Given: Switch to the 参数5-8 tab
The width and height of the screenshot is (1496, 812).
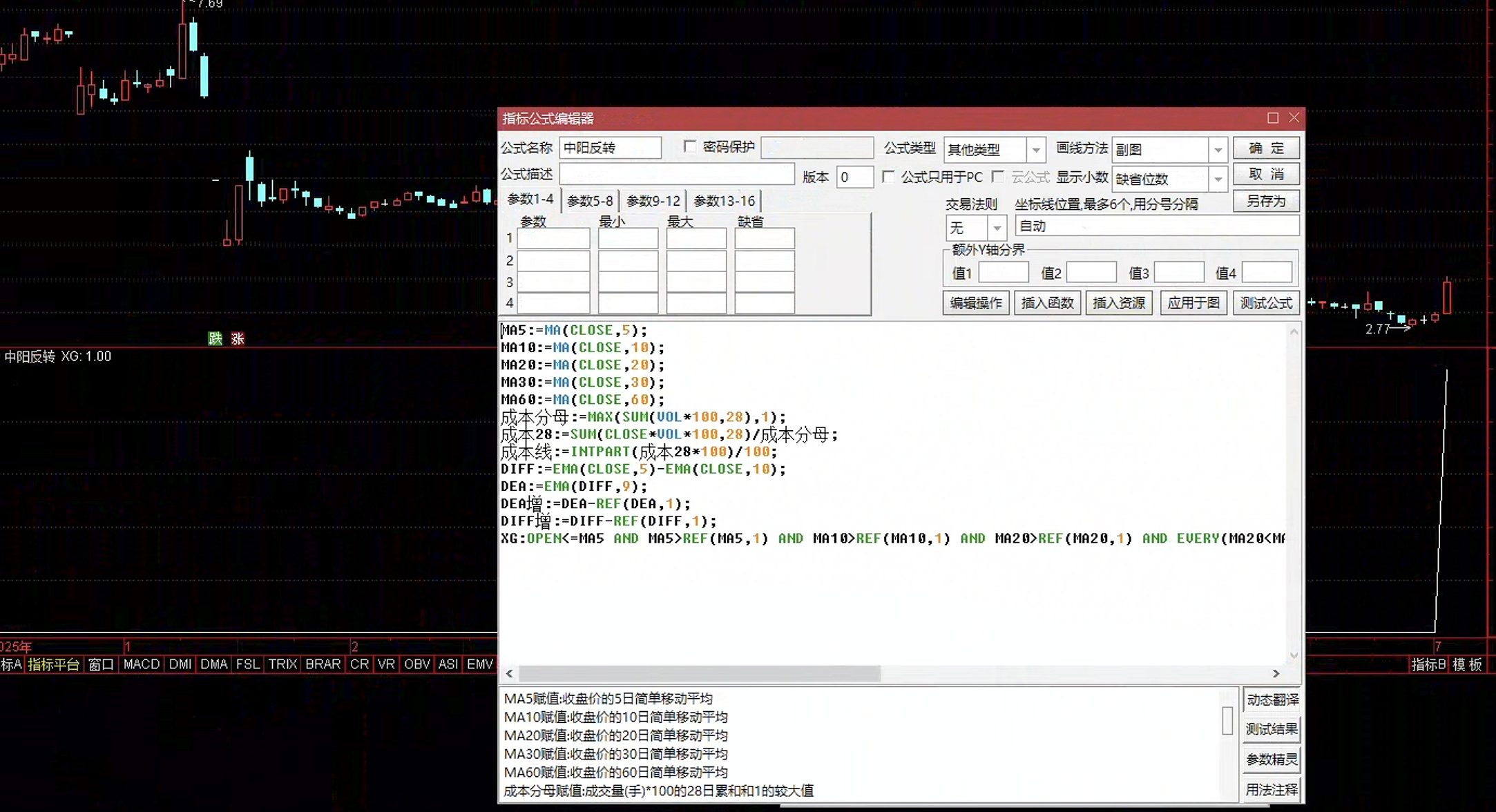Looking at the screenshot, I should [x=590, y=201].
